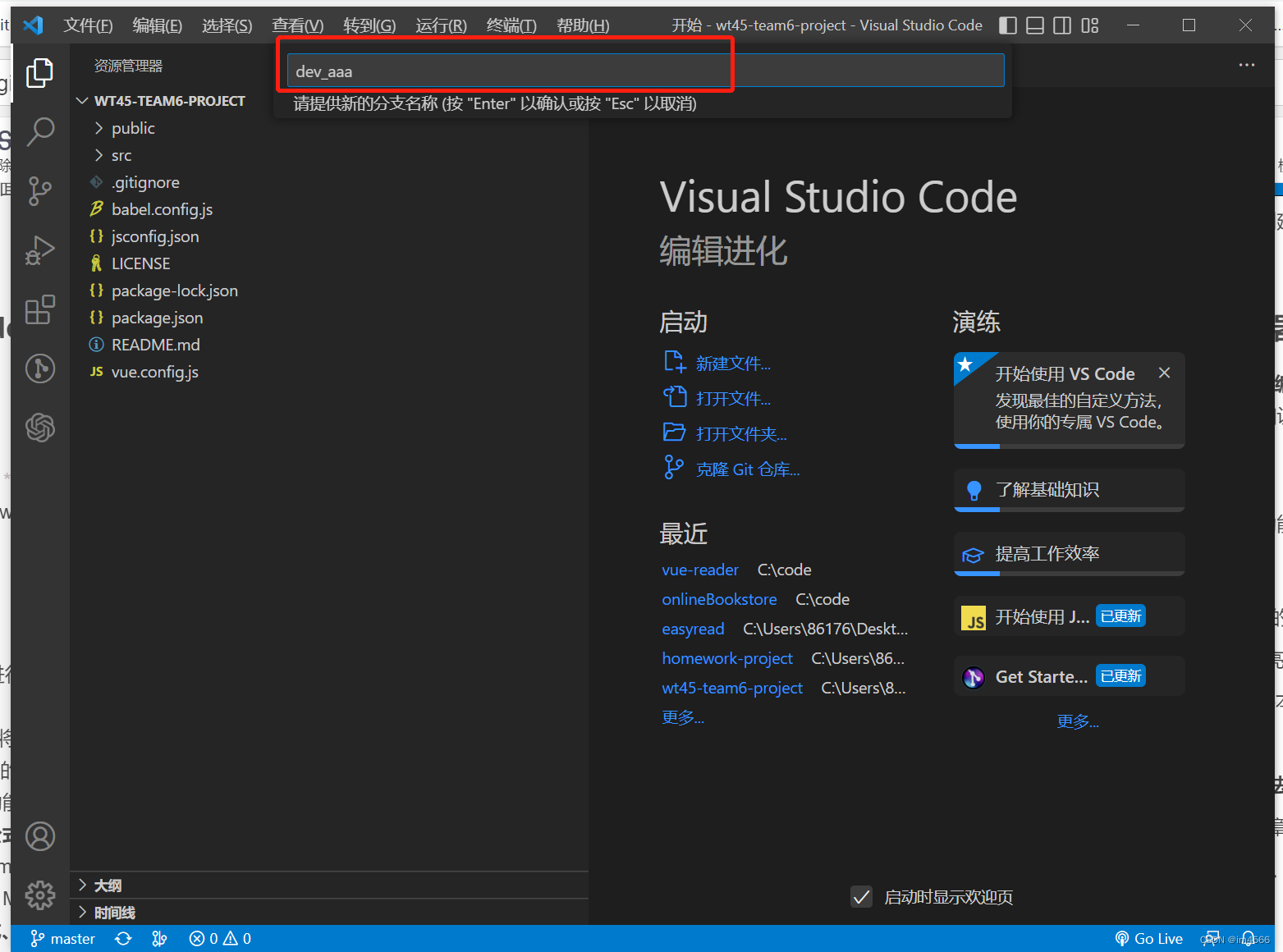The height and width of the screenshot is (952, 1283).
Task: Open recent project homework-project
Action: pyautogui.click(x=727, y=658)
